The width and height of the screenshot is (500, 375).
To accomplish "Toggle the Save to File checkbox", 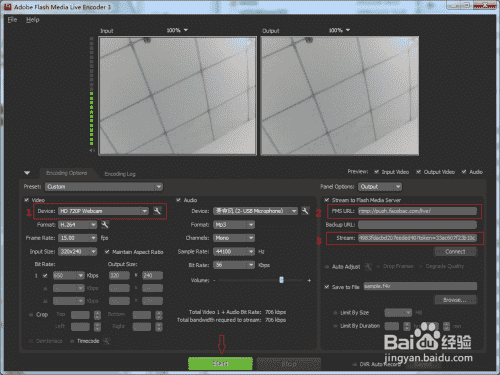I will (327, 287).
